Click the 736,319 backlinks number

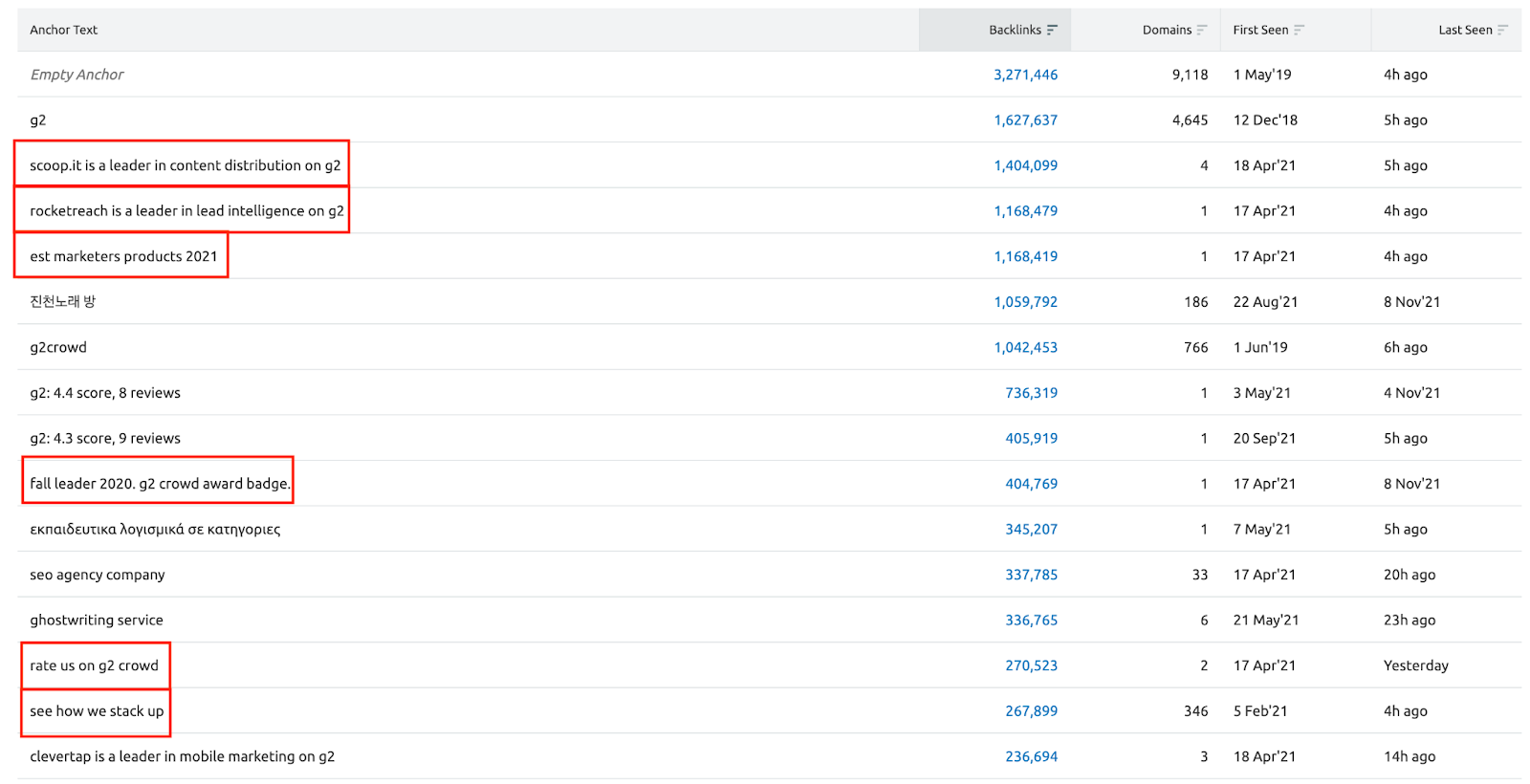(1031, 393)
